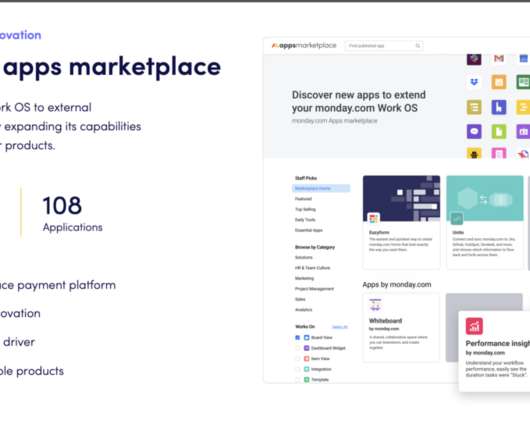Enable the Dashboard Widget checkbox

[297, 348]
